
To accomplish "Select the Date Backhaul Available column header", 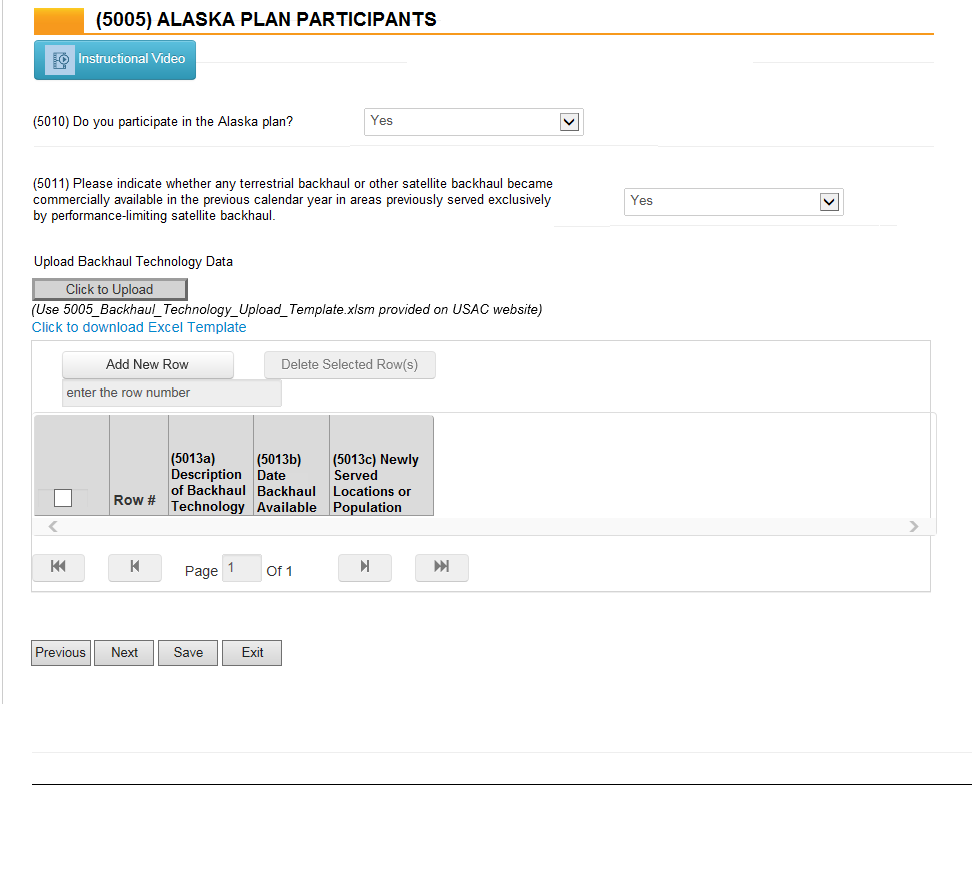I will (x=291, y=466).
